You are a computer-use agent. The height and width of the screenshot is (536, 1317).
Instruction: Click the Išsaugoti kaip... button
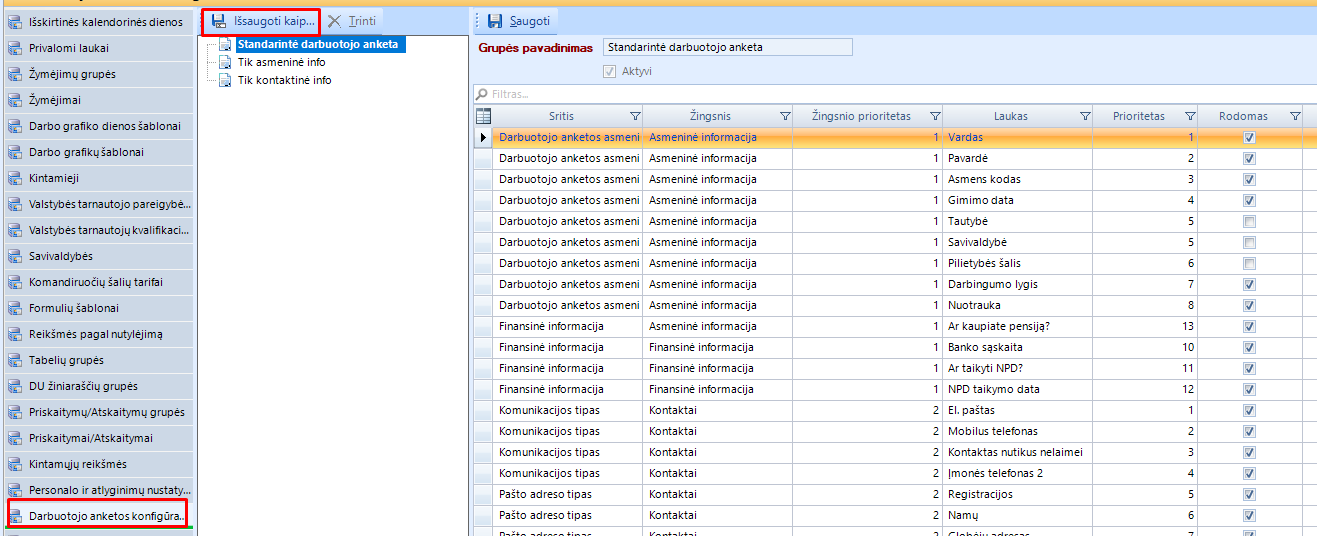(262, 20)
